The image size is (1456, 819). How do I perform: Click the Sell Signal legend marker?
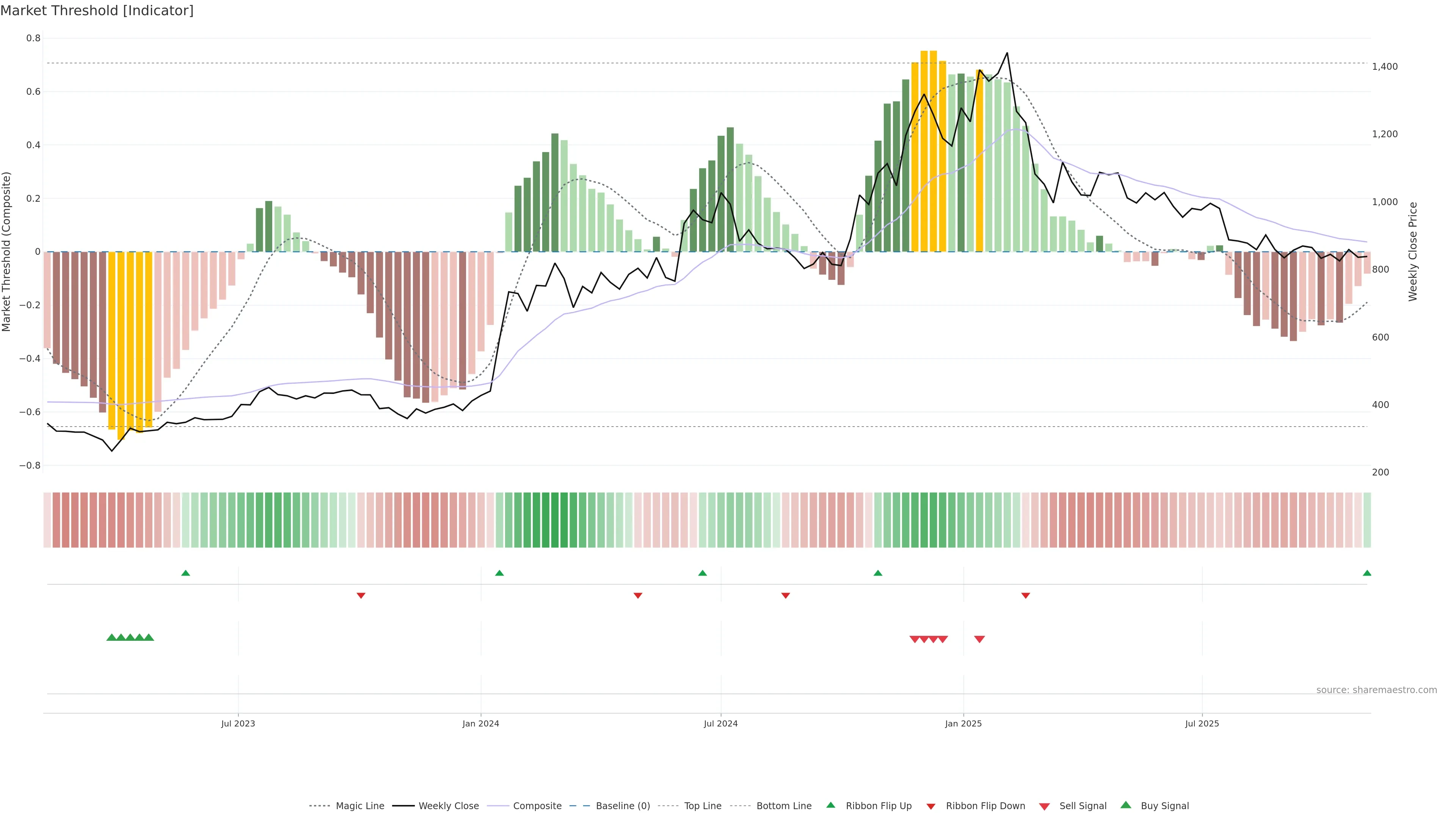pyautogui.click(x=1044, y=806)
